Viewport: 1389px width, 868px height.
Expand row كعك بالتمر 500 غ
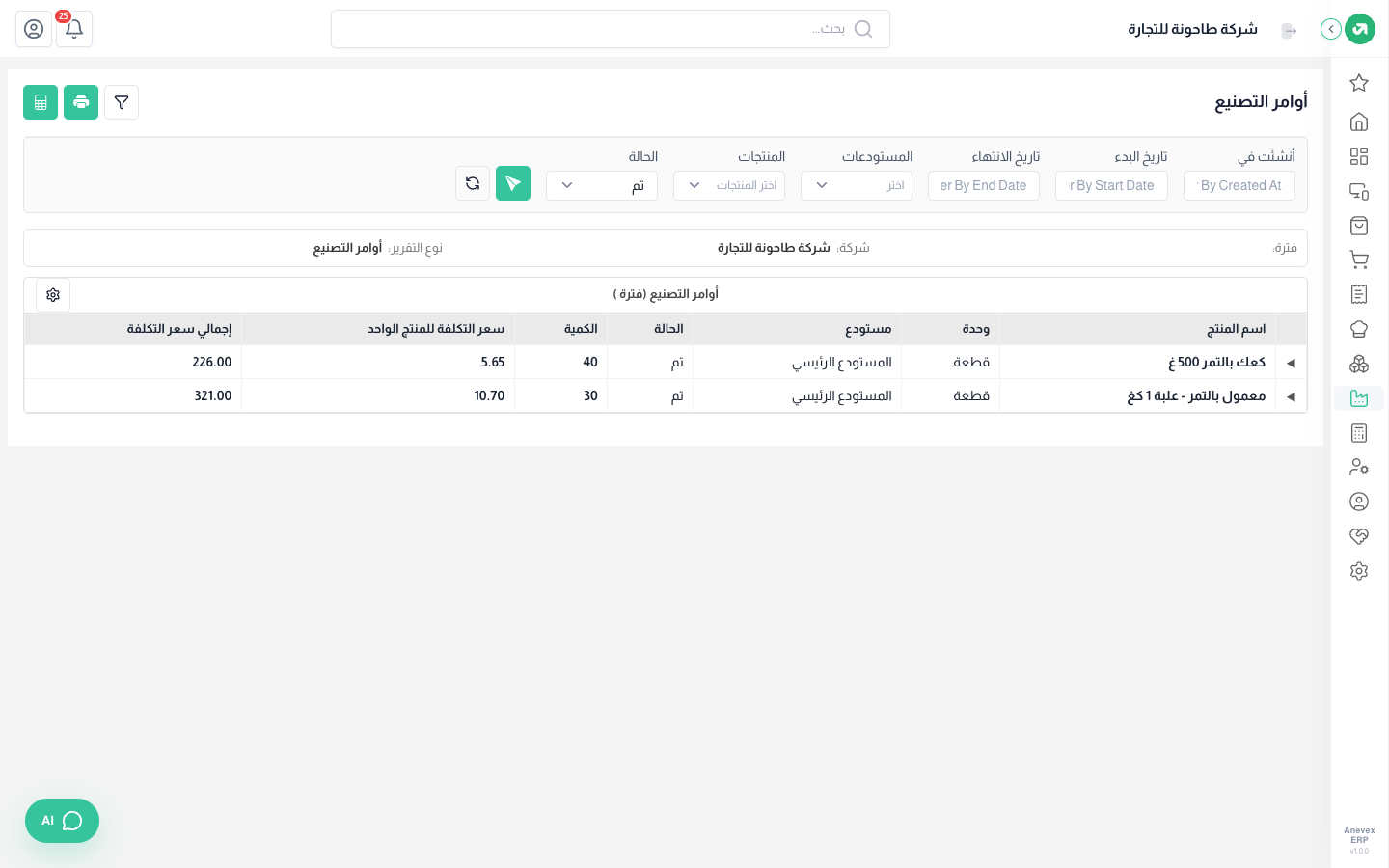pos(1291,363)
